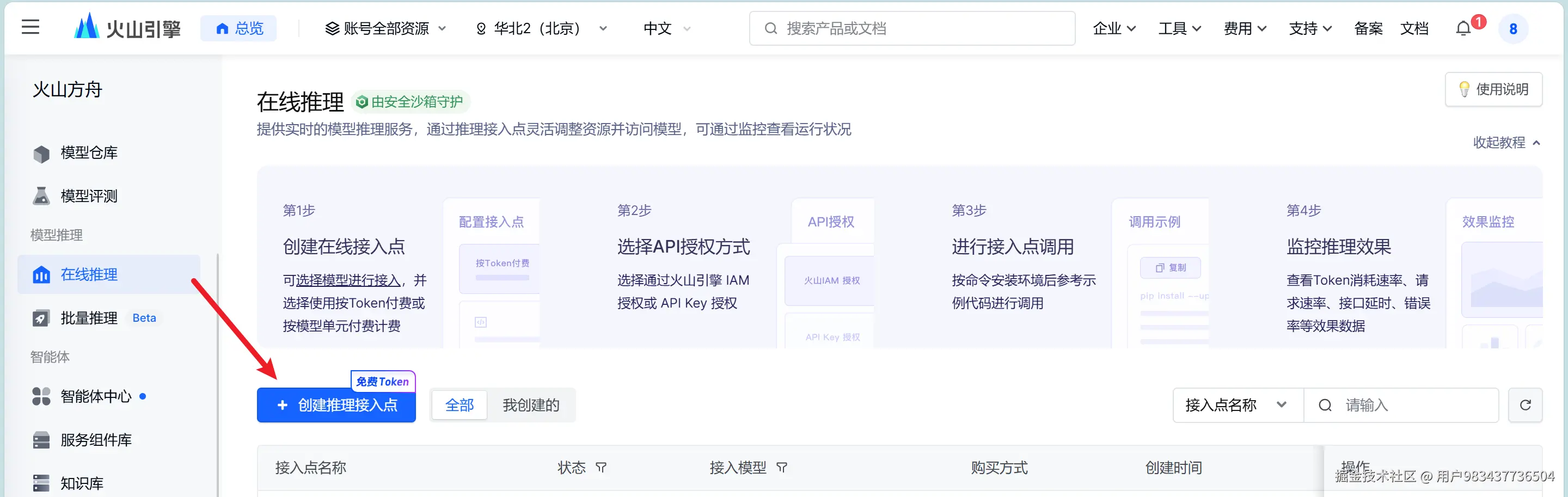Click the 创建时间 column header
The width and height of the screenshot is (1568, 497).
pos(1174,468)
